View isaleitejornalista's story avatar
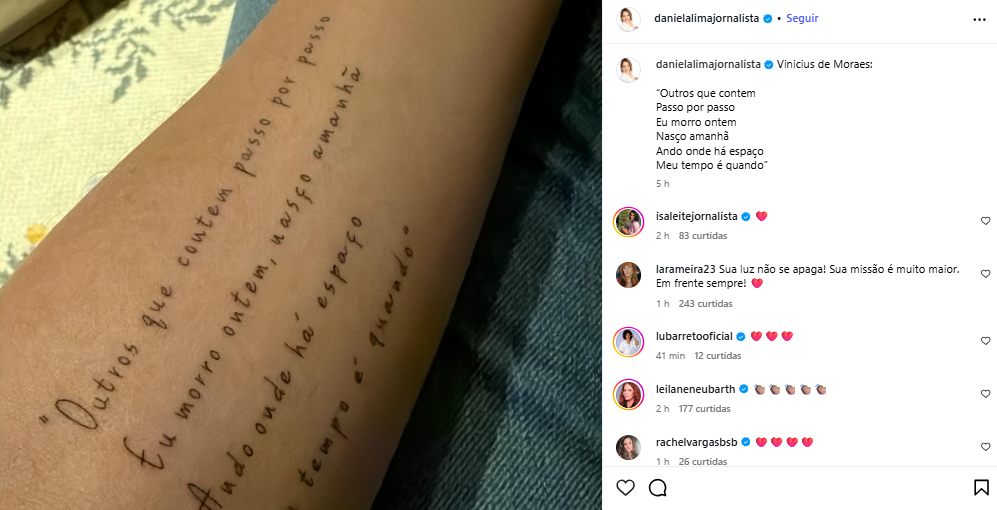This screenshot has width=997, height=510. click(628, 222)
